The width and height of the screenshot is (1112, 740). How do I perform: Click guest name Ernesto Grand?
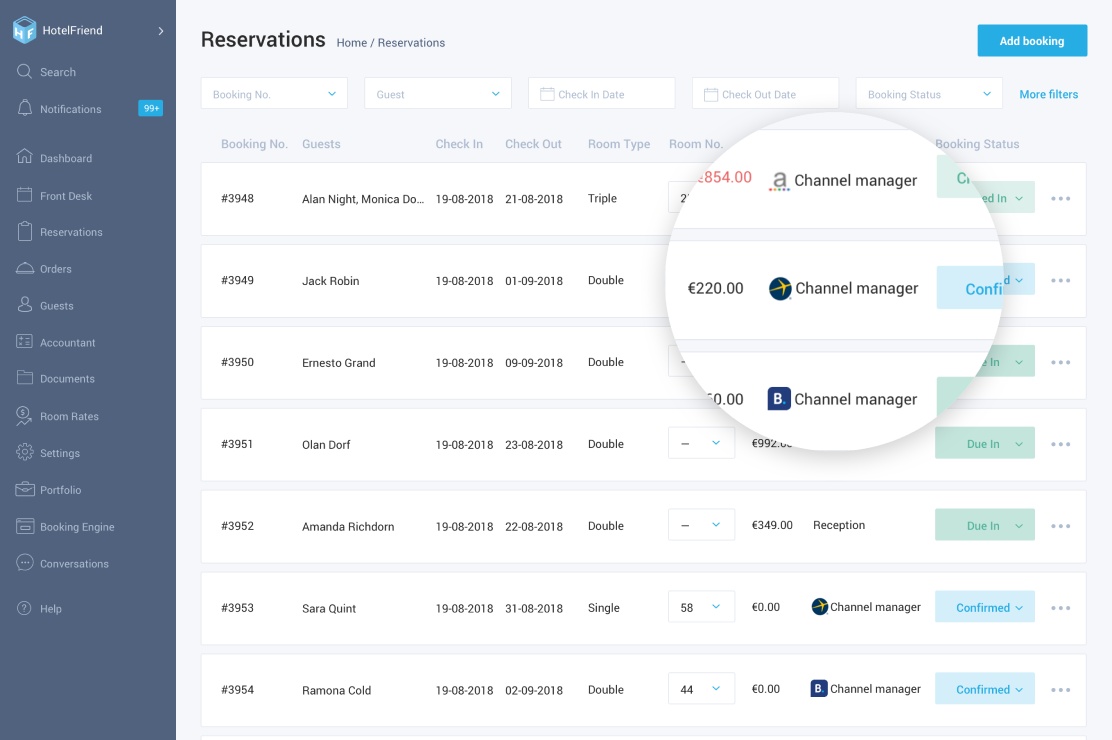pos(338,363)
